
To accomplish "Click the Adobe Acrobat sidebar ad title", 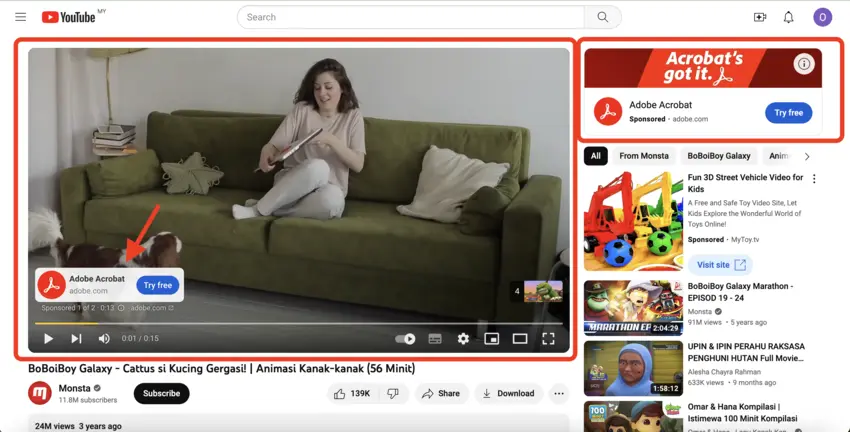I will (660, 105).
